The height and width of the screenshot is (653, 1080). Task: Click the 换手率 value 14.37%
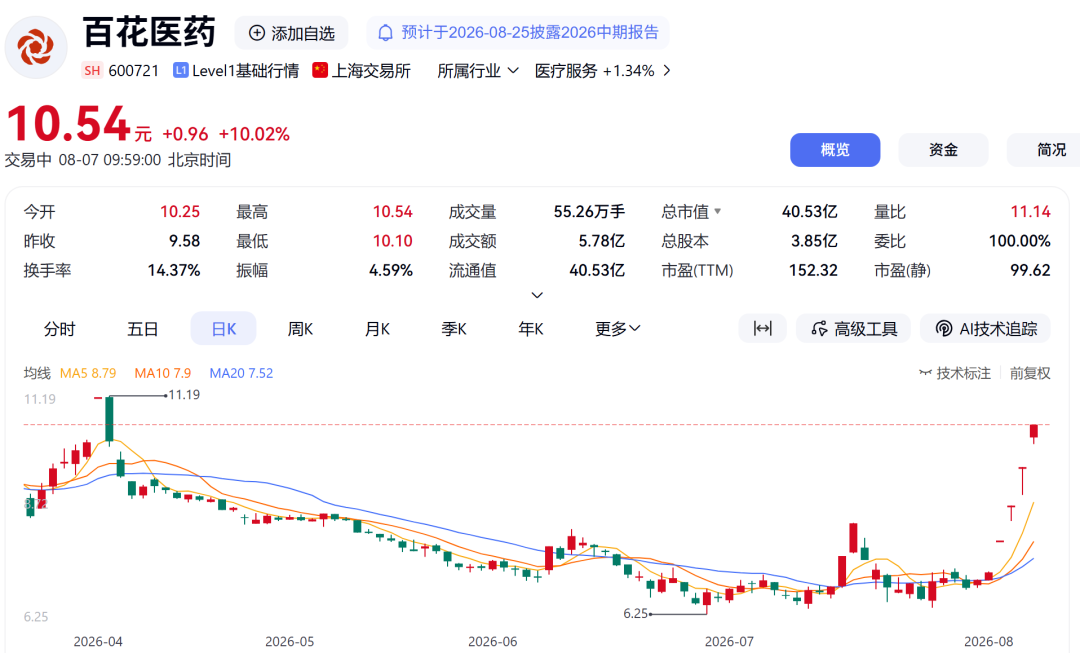pyautogui.click(x=174, y=270)
